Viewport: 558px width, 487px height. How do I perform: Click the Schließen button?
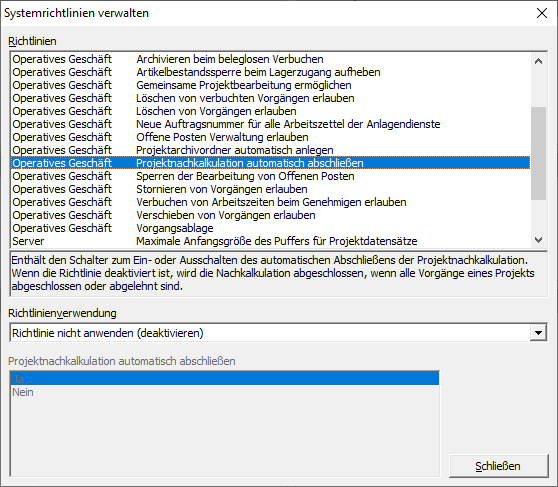pos(498,466)
